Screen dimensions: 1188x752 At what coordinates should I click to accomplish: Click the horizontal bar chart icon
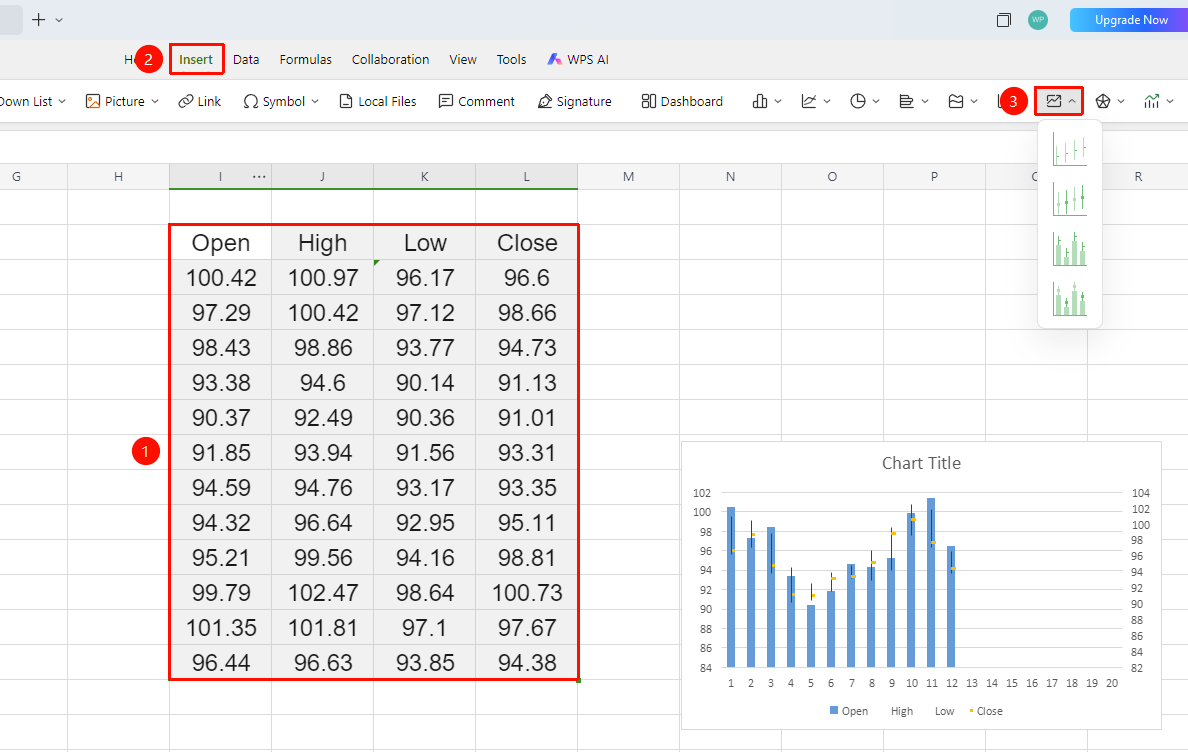[907, 101]
